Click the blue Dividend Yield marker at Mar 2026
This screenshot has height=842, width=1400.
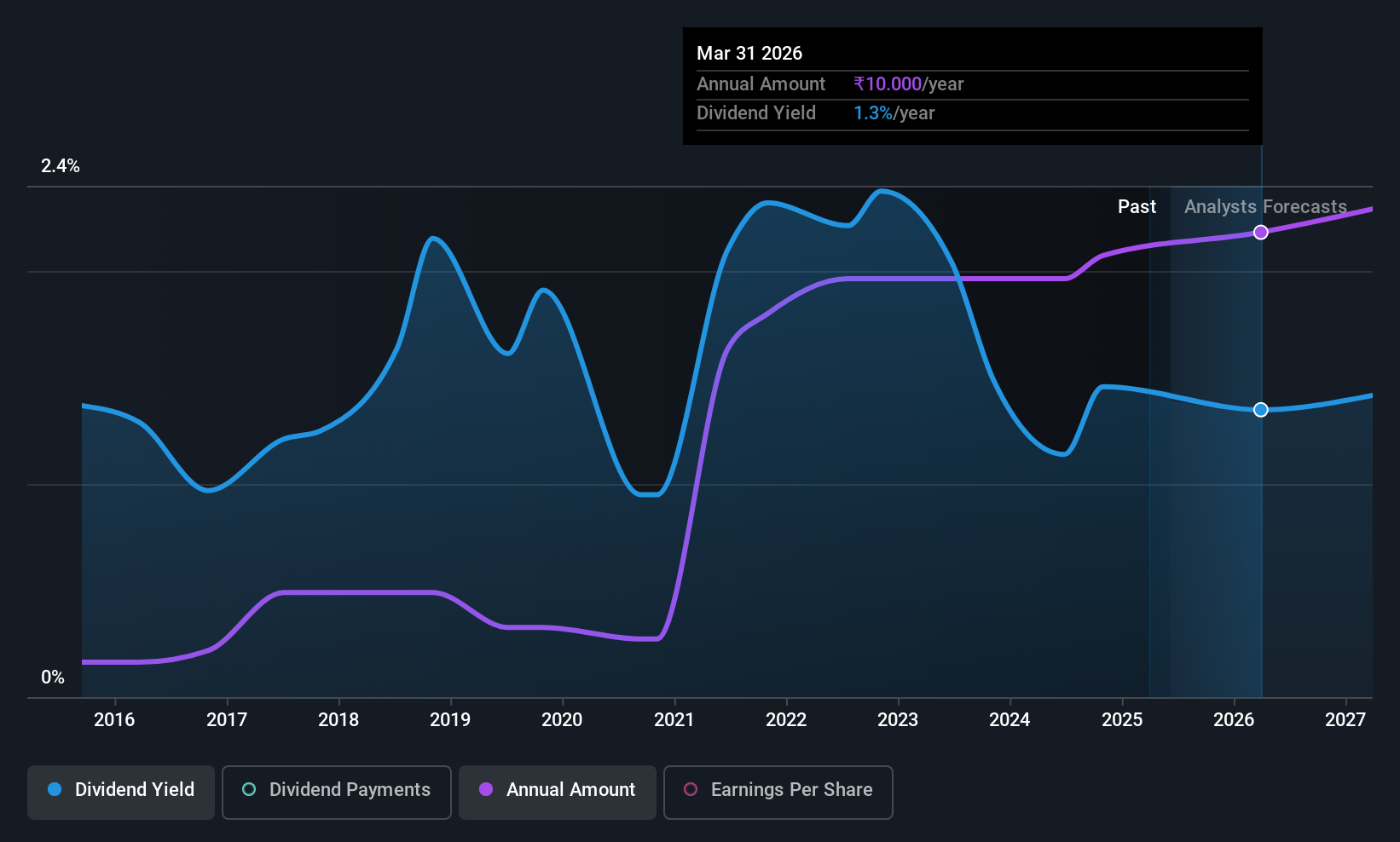(1261, 410)
